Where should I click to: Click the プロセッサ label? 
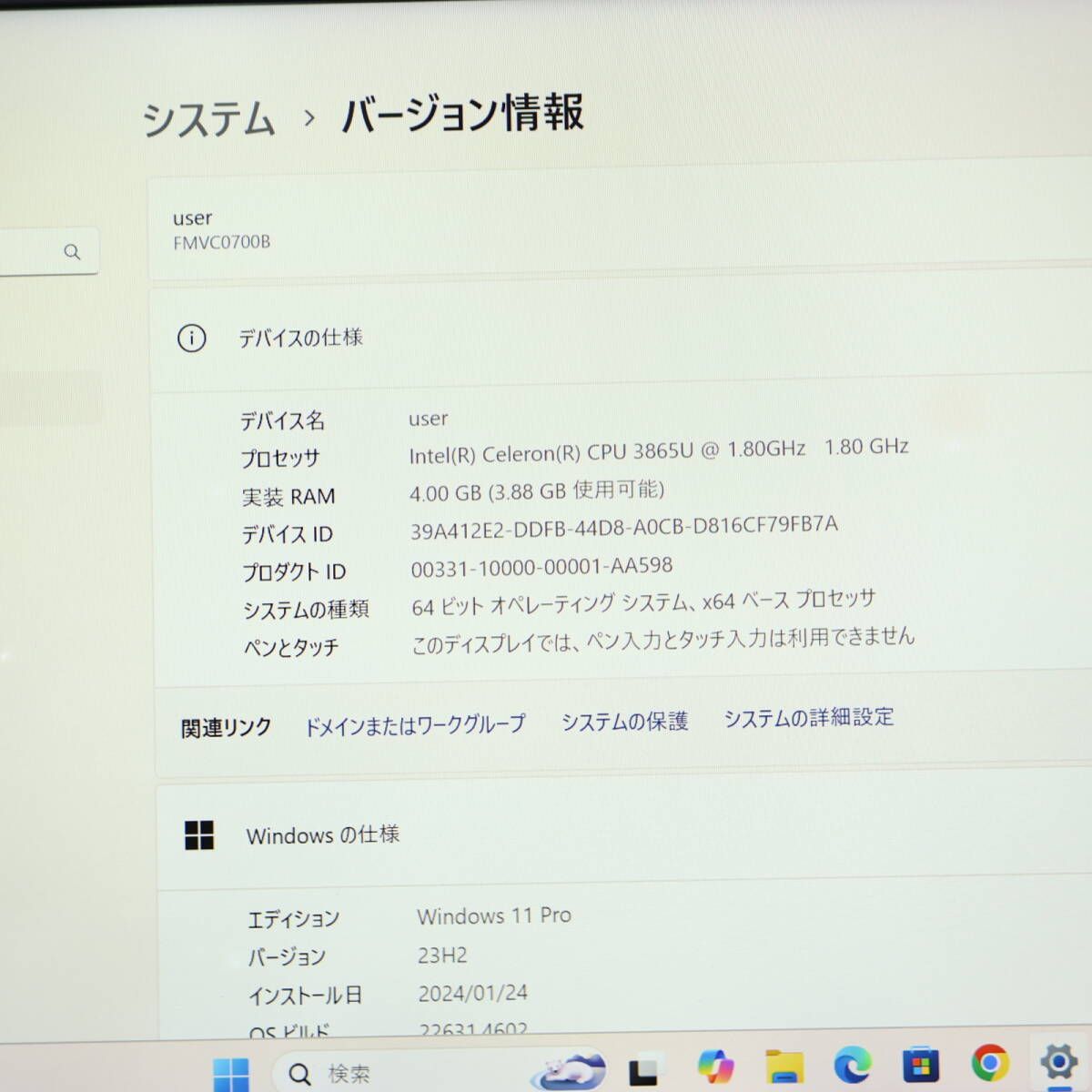point(280,459)
